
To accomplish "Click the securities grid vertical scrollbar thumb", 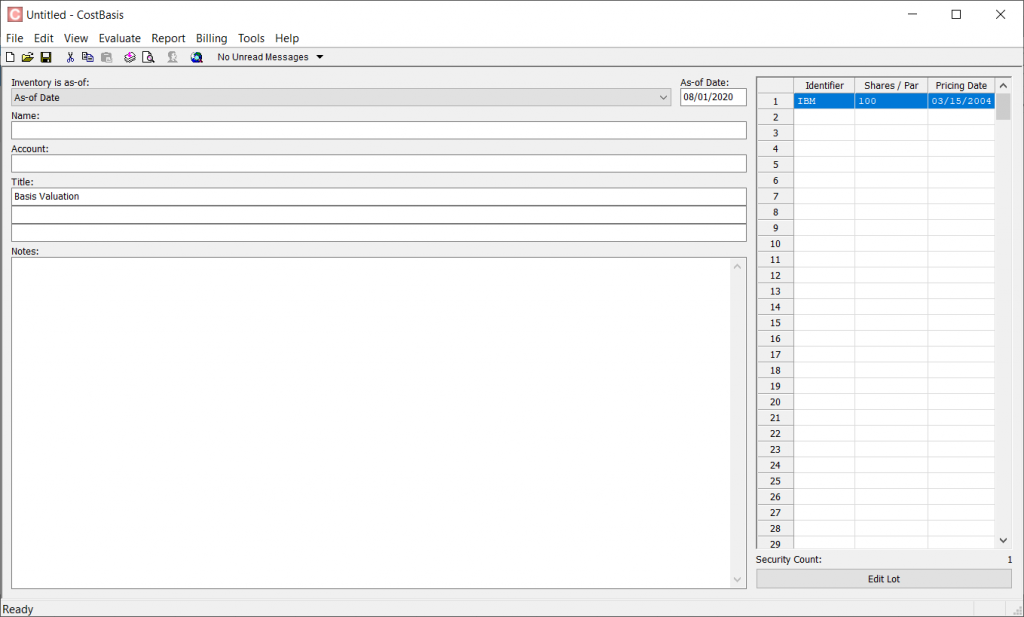I will (1004, 106).
